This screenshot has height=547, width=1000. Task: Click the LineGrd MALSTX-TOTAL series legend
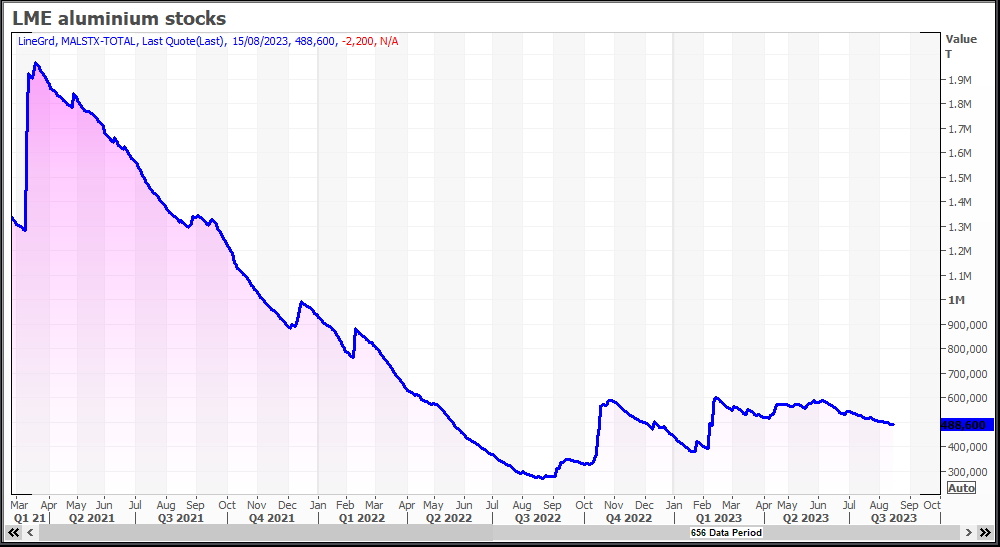[122, 40]
